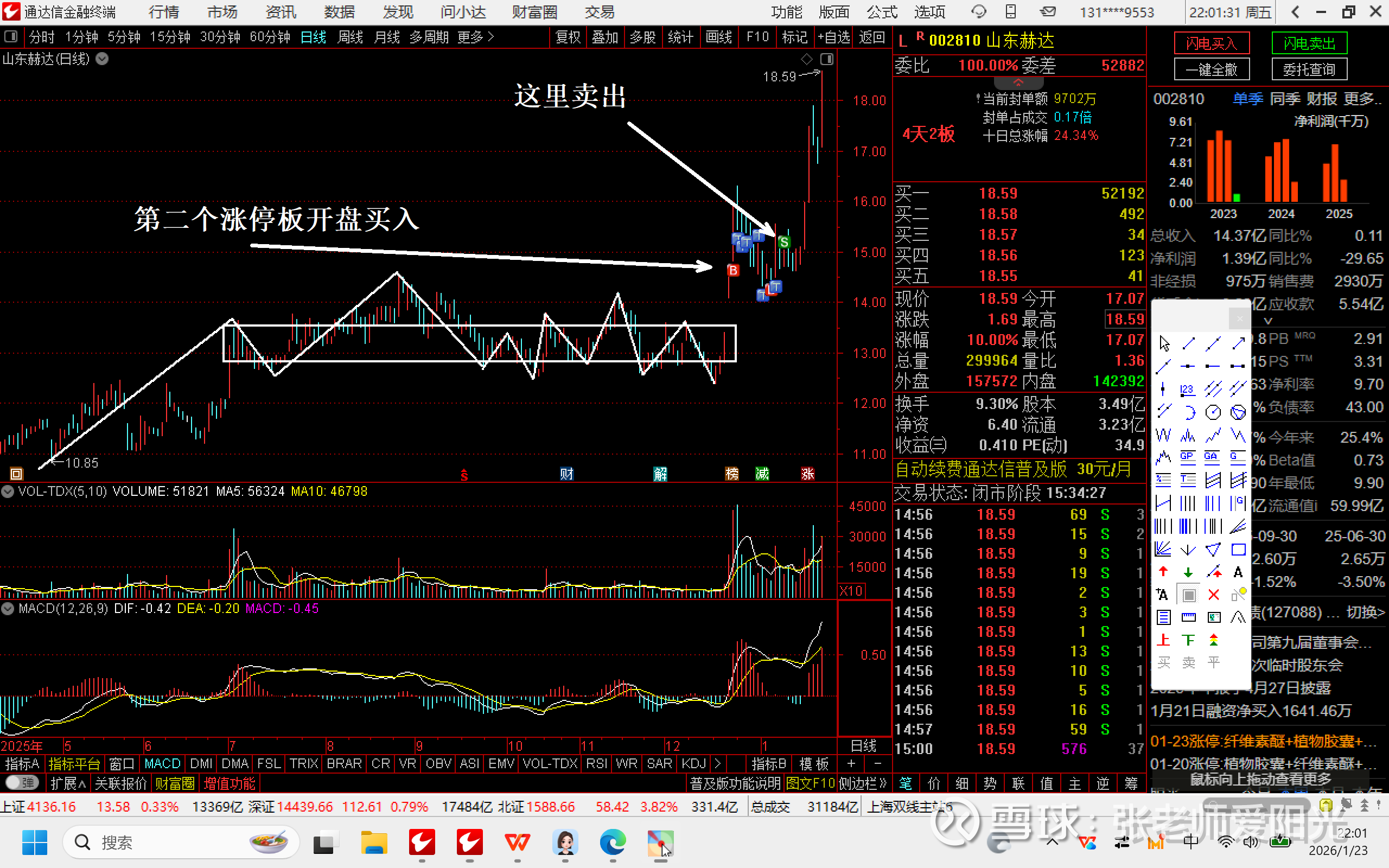Toggle the panel icon left of 分时

point(11,37)
